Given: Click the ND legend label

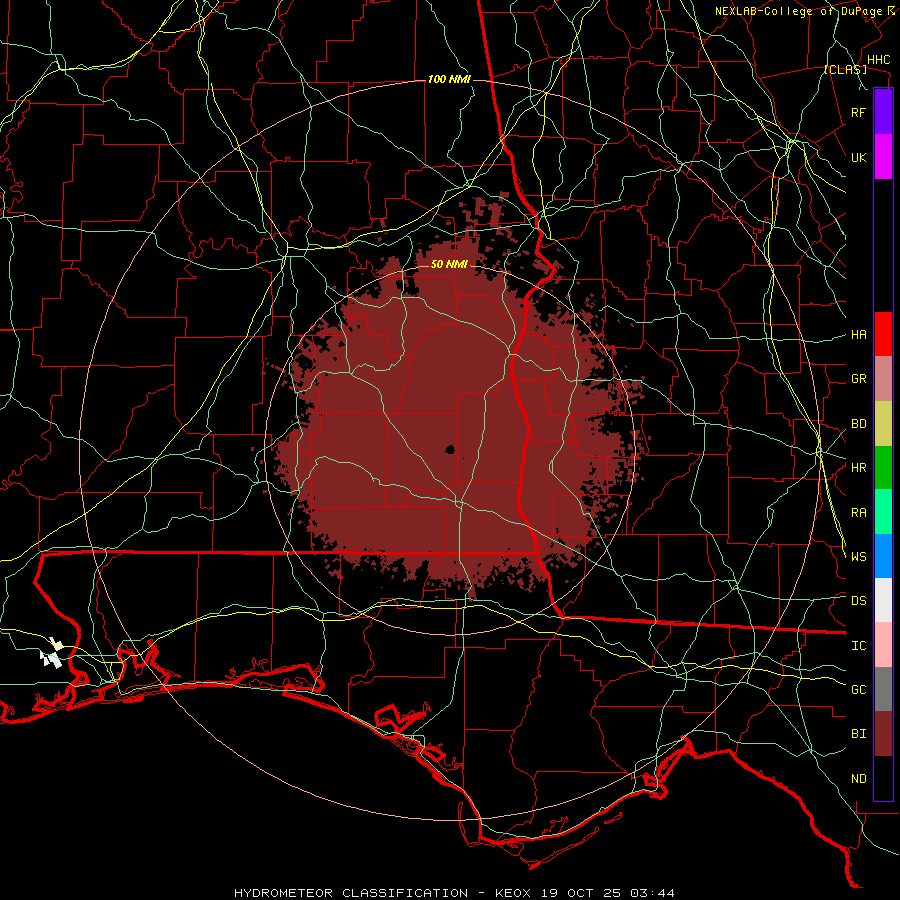Looking at the screenshot, I should click(x=858, y=779).
